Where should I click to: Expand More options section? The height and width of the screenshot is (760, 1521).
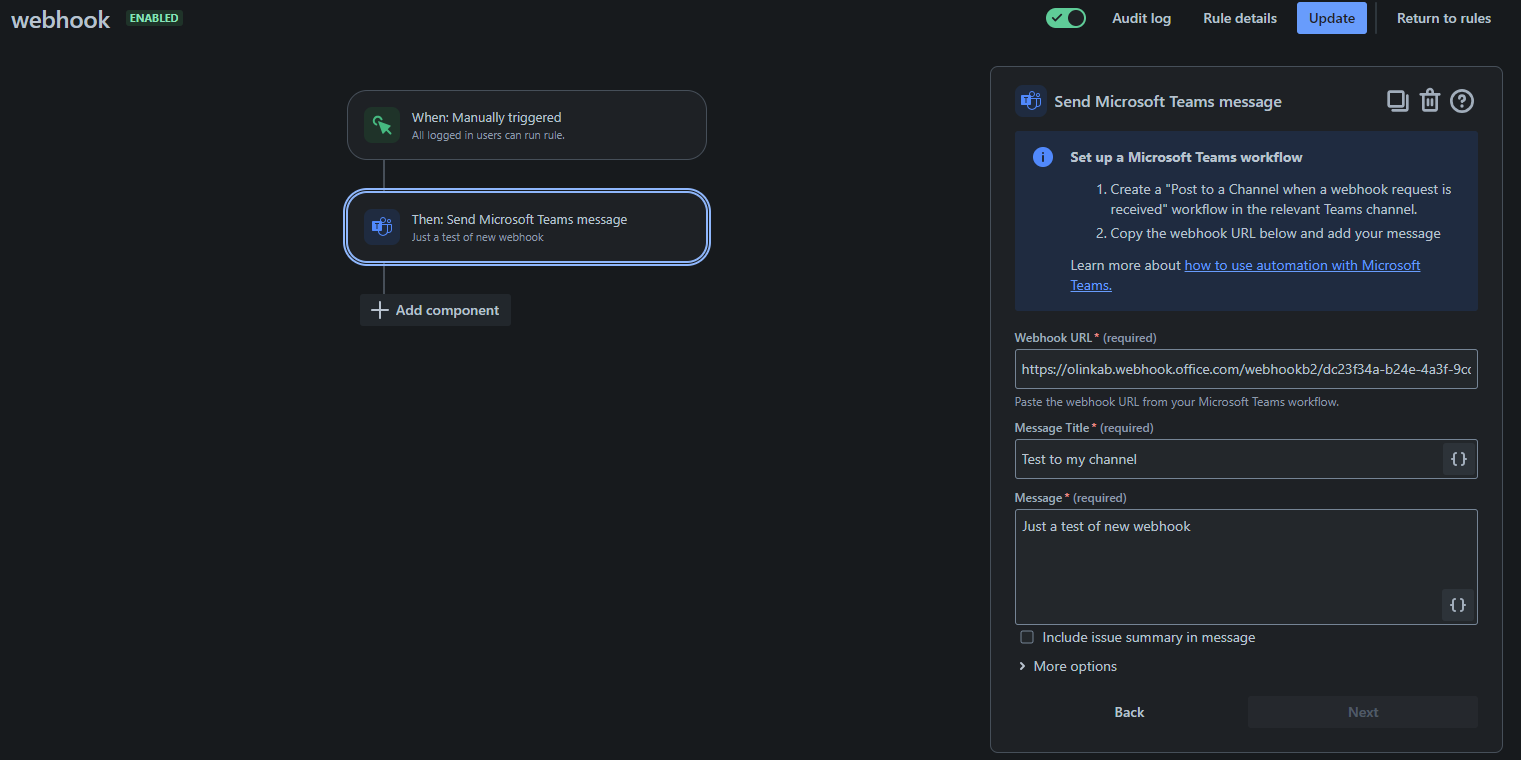(x=1067, y=666)
